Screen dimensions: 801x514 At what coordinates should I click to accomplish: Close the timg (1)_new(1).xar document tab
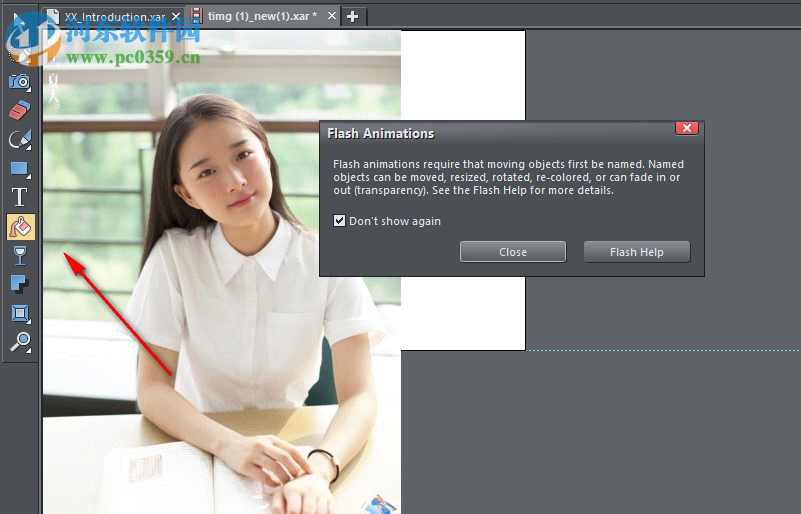coord(332,16)
